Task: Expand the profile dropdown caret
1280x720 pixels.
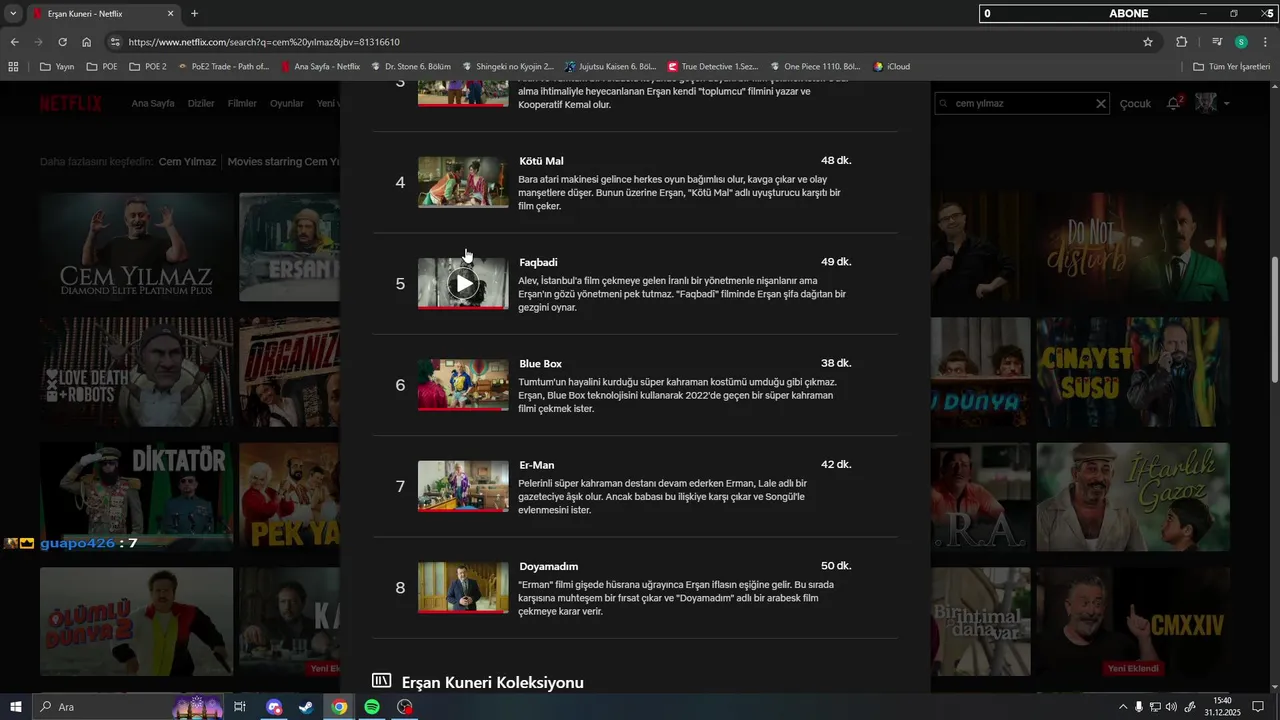Action: (1227, 103)
